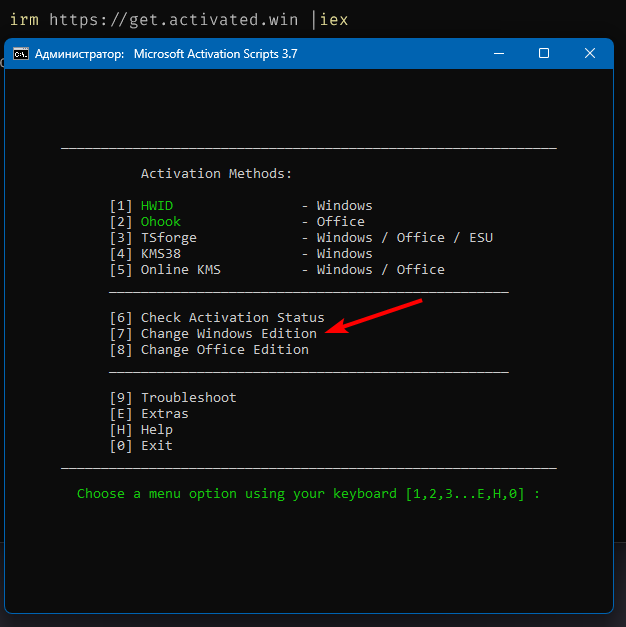Screen dimensions: 626x627
Task: Minimize the Microsoft Activation Scripts window
Action: tap(499, 53)
